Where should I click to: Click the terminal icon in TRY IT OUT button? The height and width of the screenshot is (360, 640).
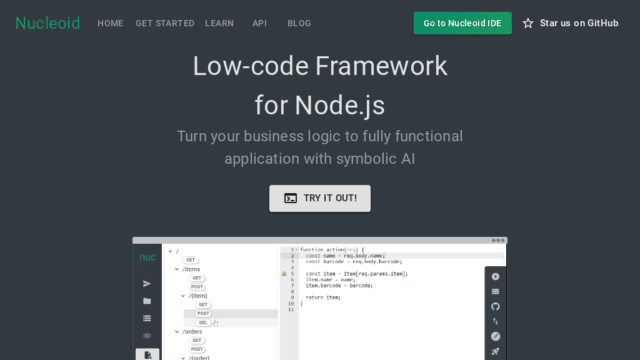(x=290, y=198)
